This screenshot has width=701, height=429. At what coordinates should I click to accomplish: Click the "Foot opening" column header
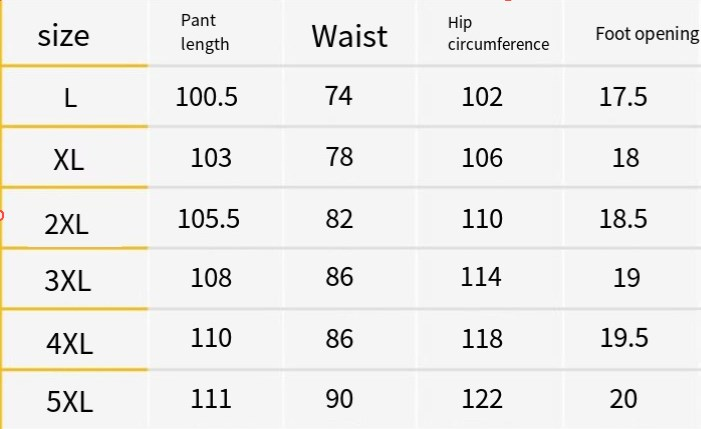click(646, 34)
